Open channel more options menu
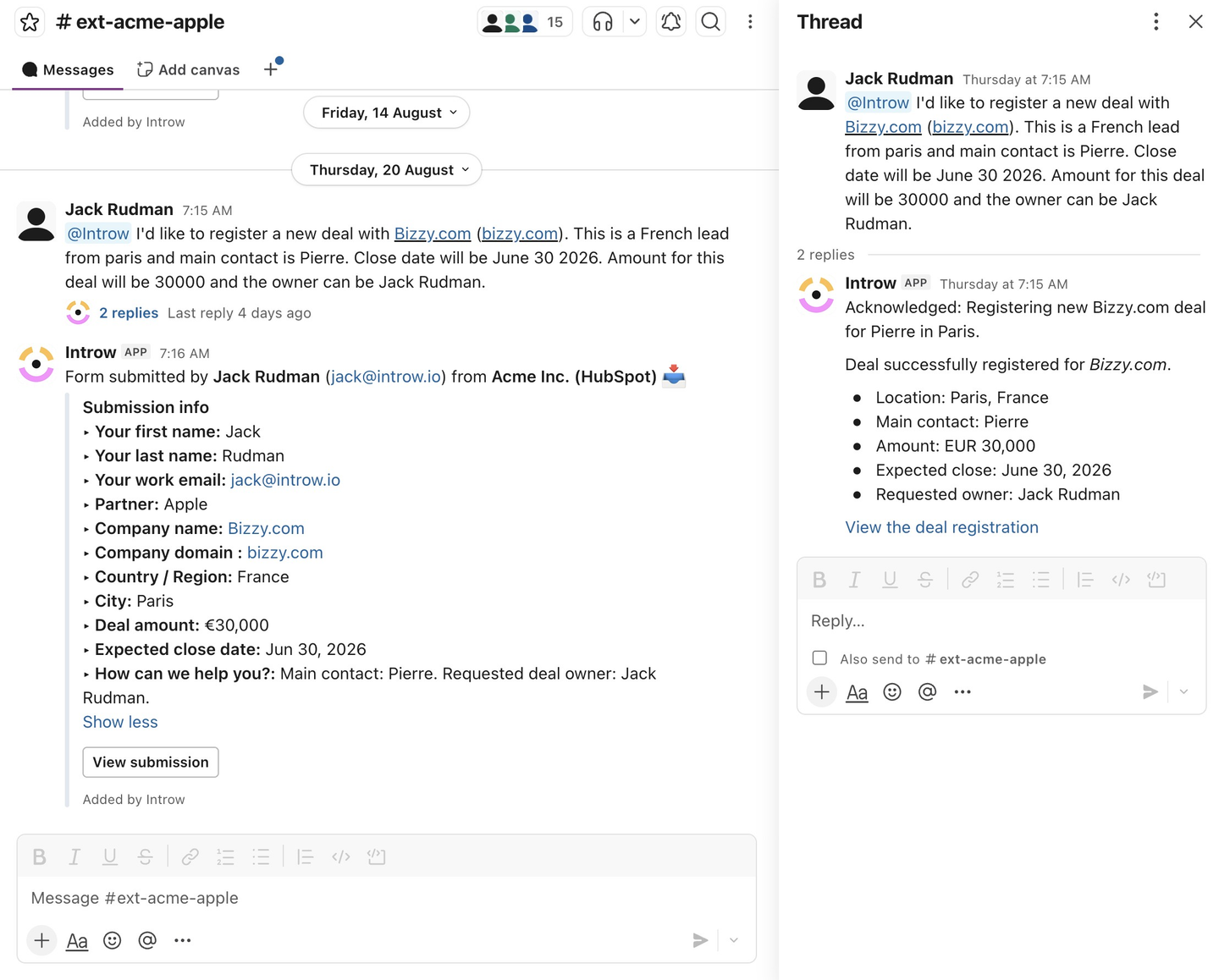 click(750, 22)
